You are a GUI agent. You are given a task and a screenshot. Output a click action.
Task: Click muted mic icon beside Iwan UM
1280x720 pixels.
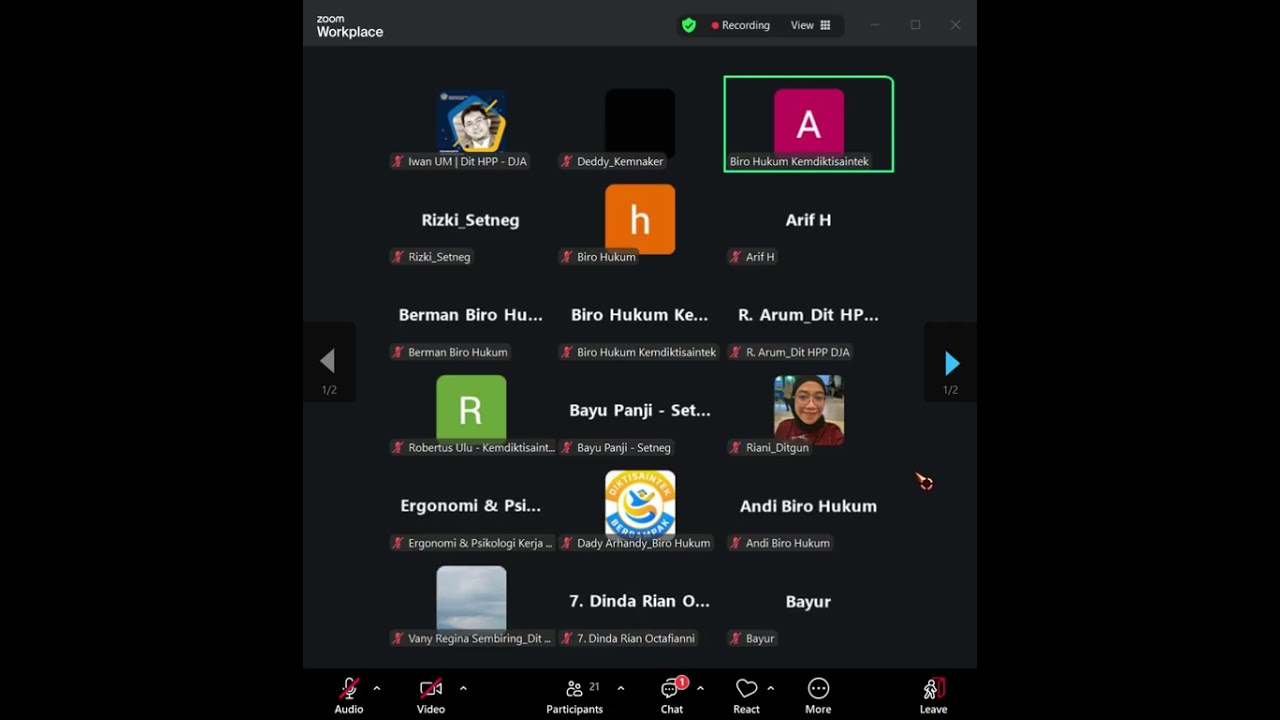pos(398,161)
